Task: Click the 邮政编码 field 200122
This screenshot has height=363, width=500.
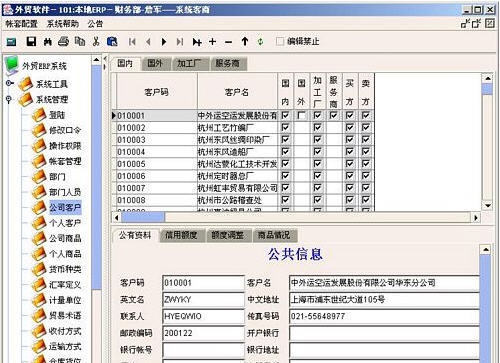Action: (x=203, y=333)
